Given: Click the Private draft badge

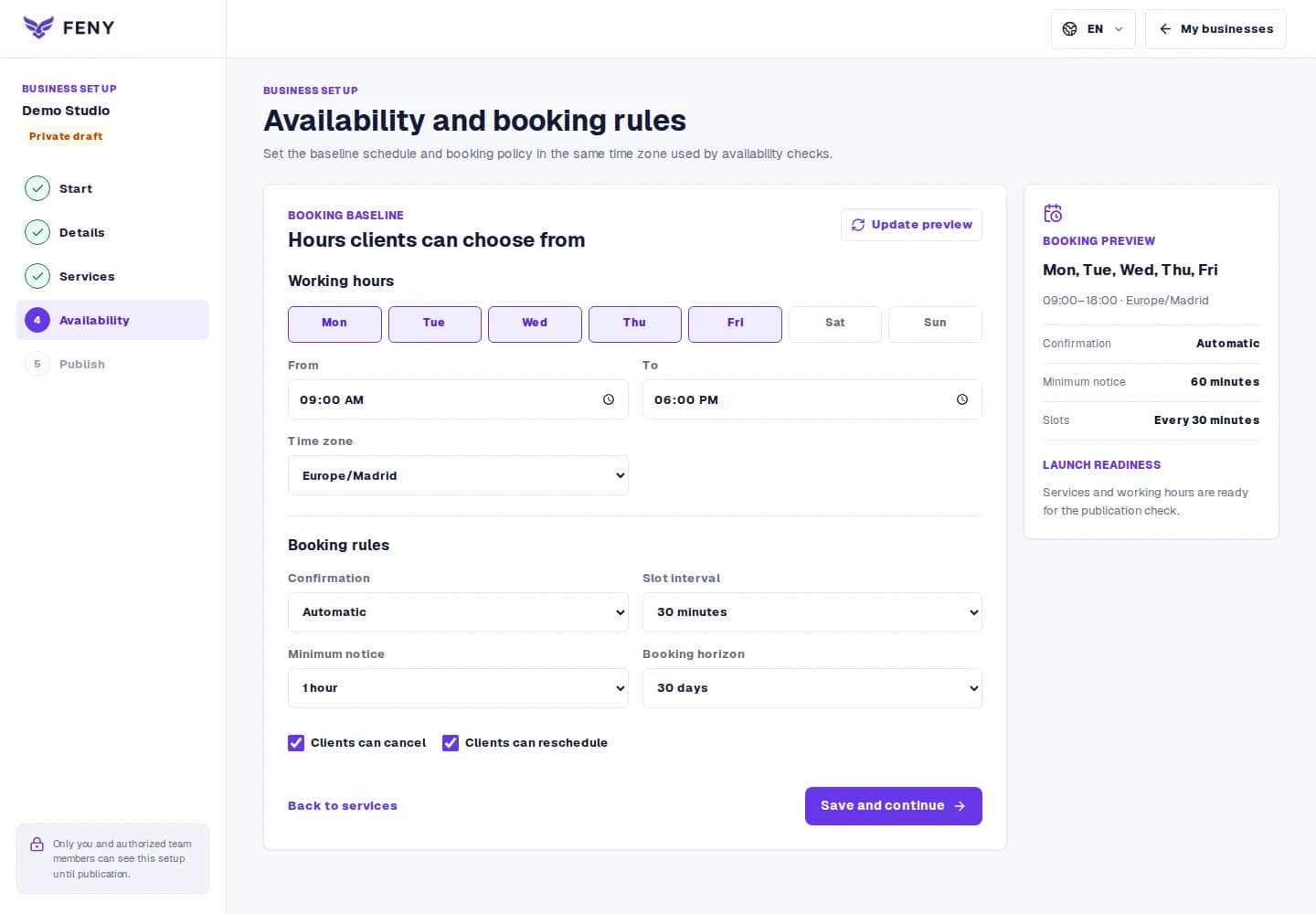Looking at the screenshot, I should [x=66, y=136].
